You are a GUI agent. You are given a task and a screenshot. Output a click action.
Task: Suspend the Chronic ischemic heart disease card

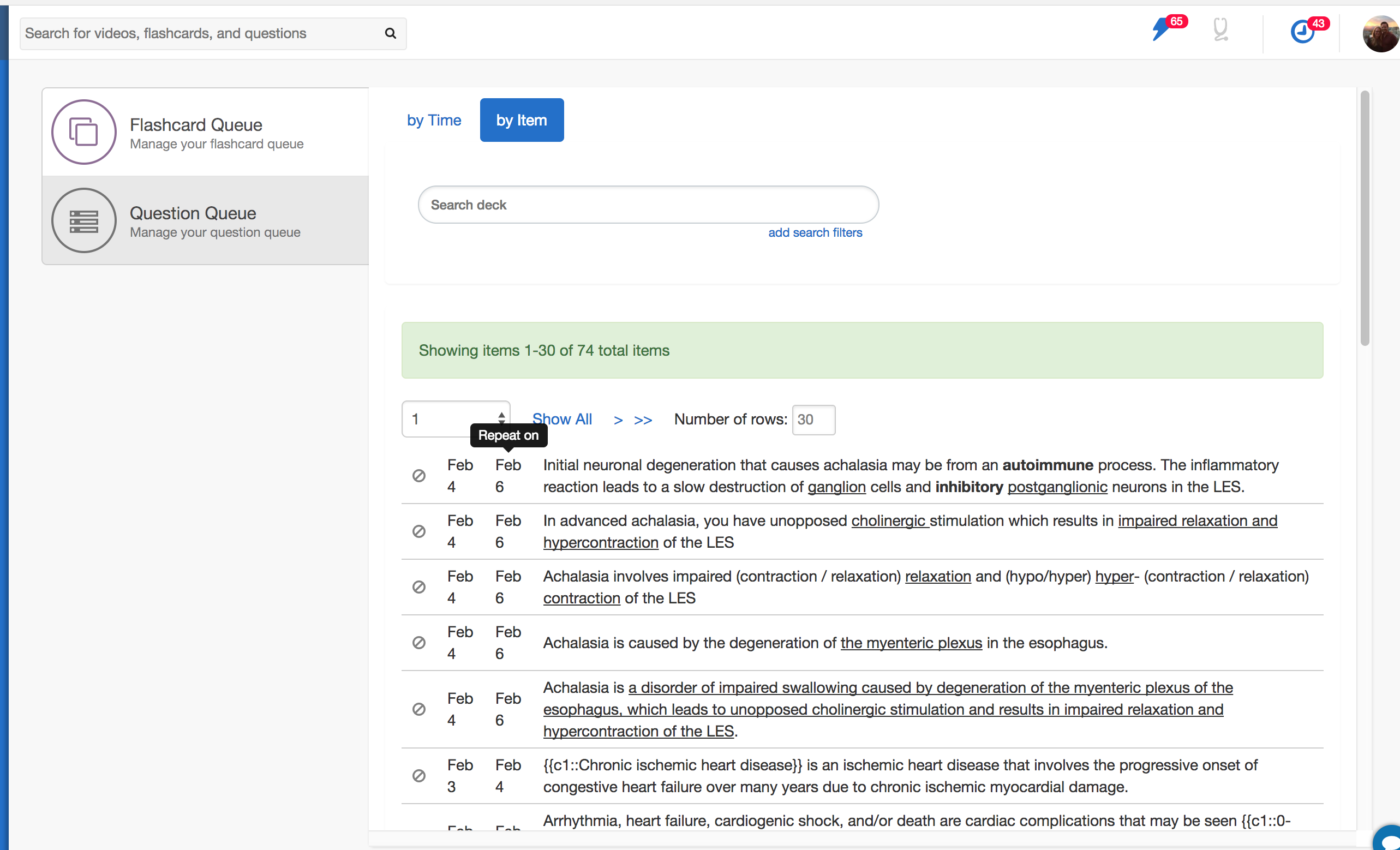419,776
